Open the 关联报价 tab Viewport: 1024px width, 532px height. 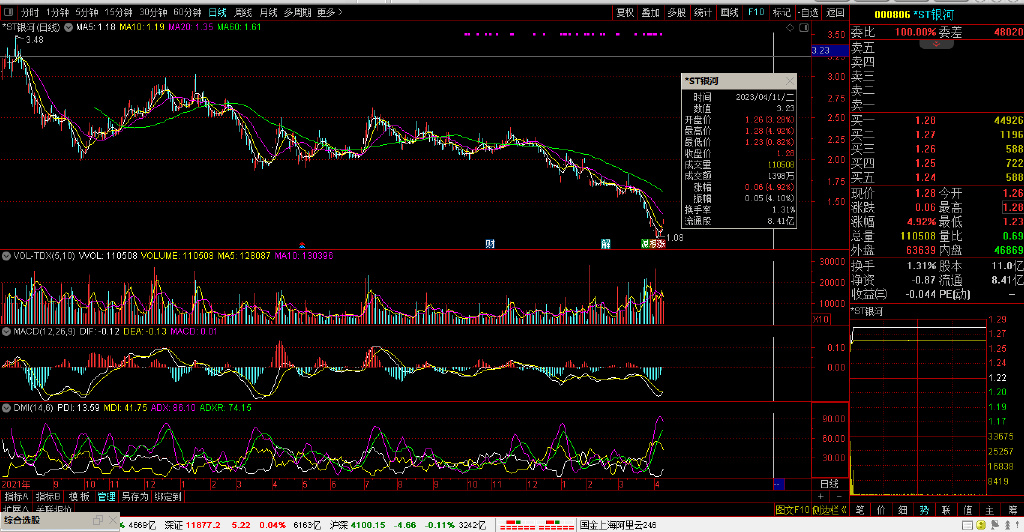coord(54,509)
